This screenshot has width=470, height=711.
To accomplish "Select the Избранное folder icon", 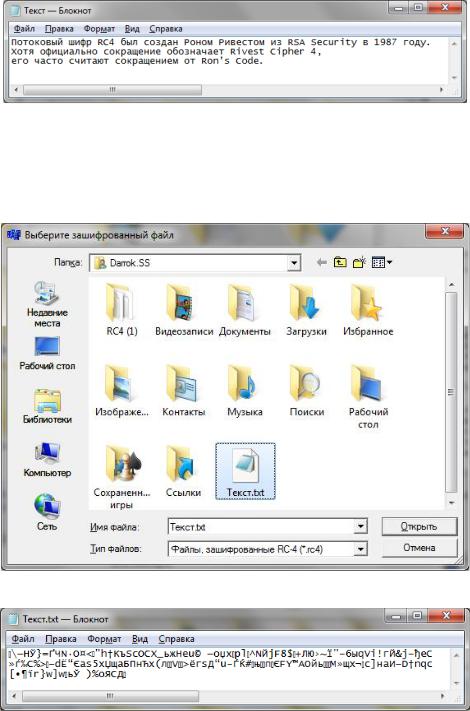I will [368, 311].
